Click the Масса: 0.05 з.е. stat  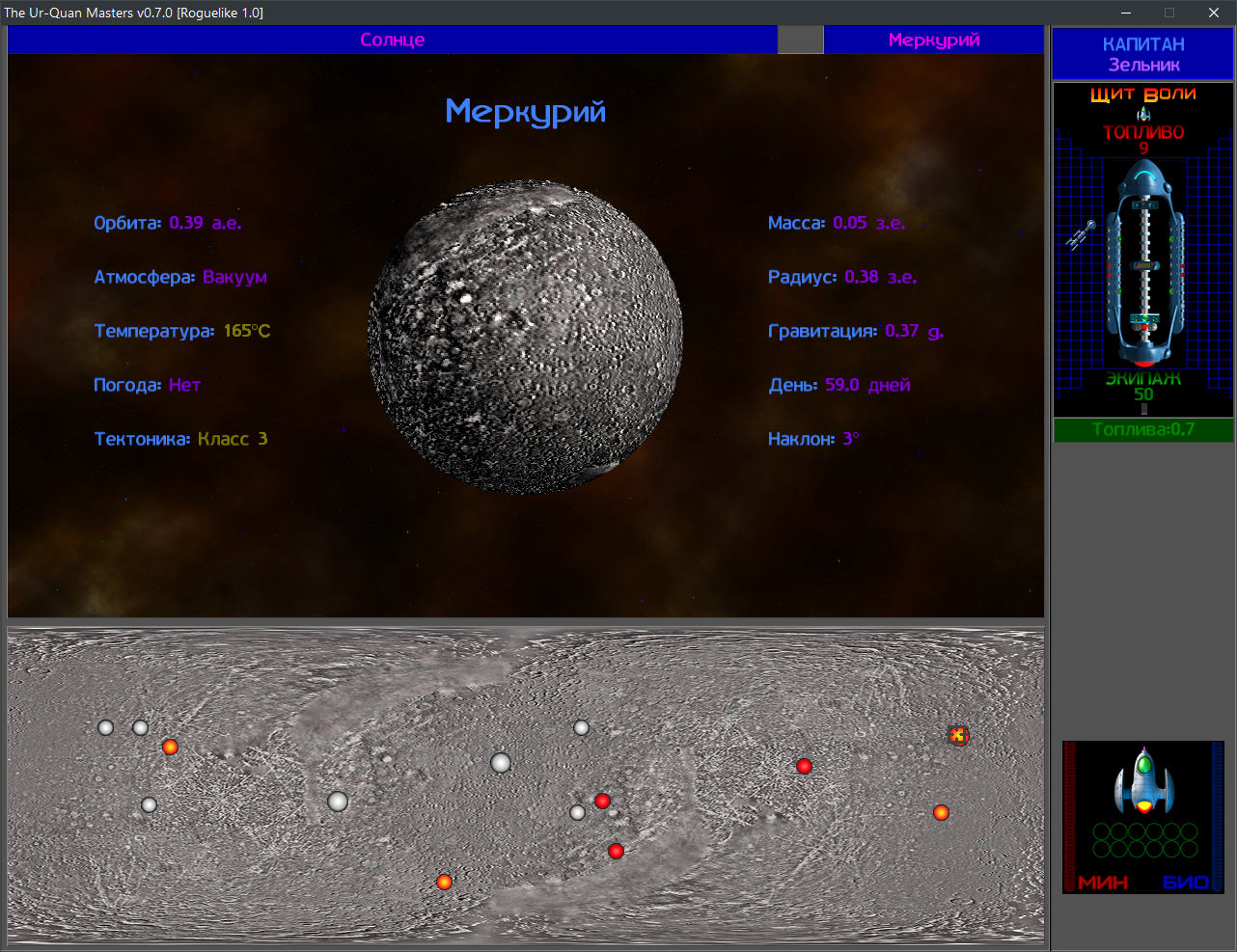(x=837, y=223)
